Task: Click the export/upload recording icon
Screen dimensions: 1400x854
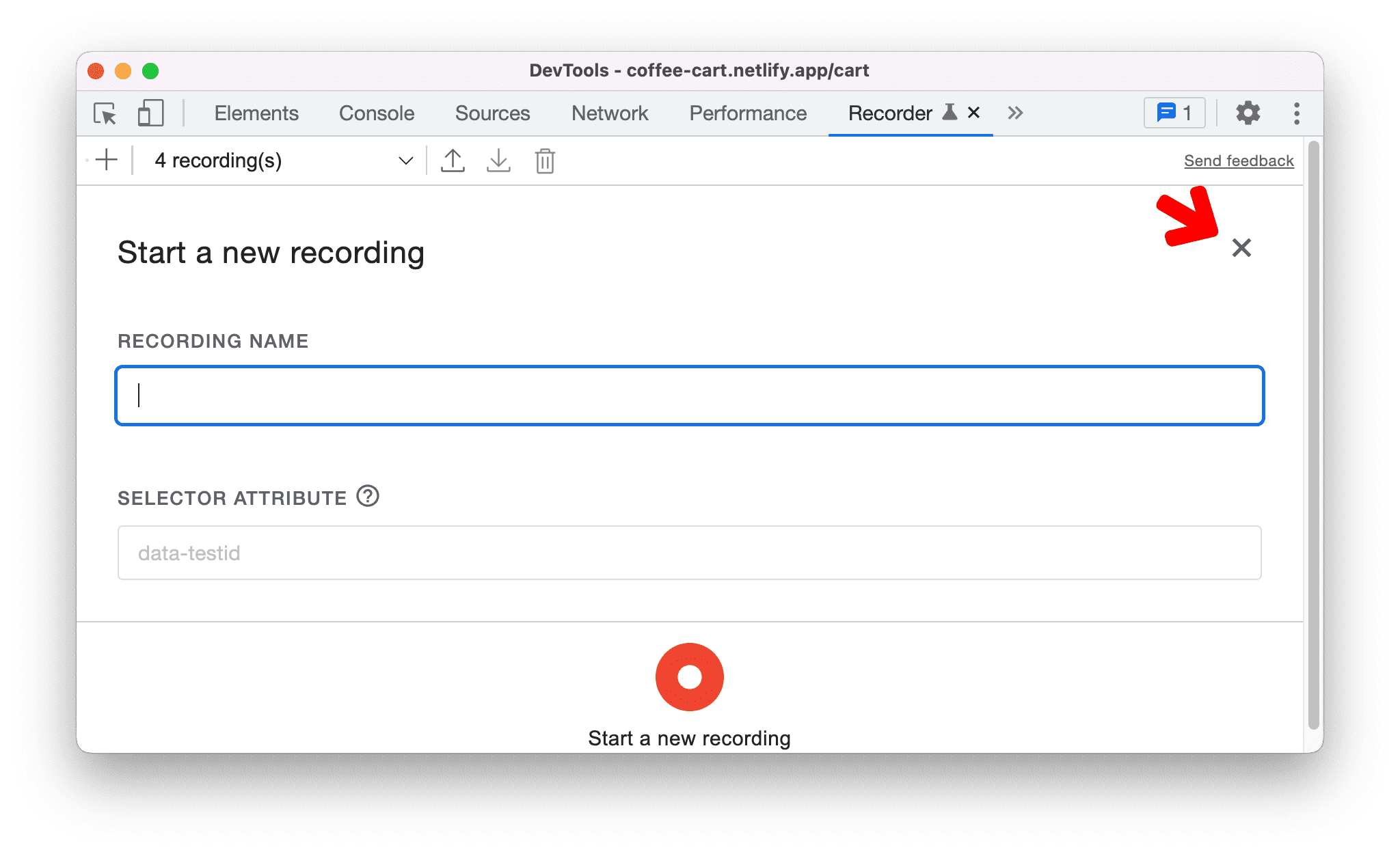Action: (x=453, y=160)
